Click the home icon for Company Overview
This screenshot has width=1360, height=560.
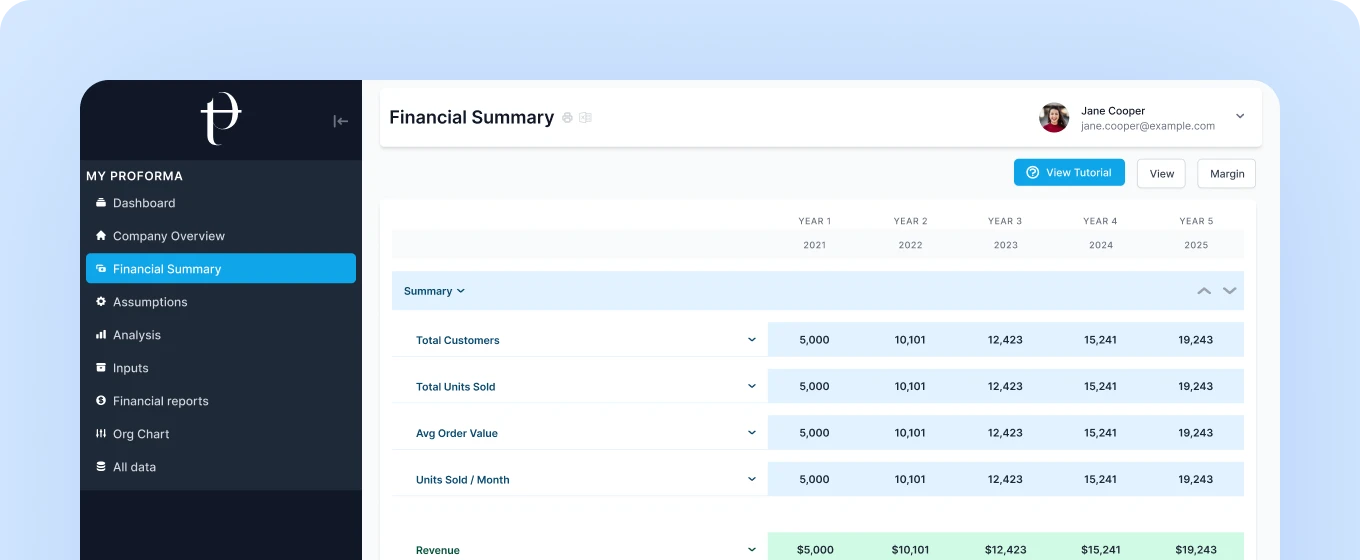click(x=101, y=236)
